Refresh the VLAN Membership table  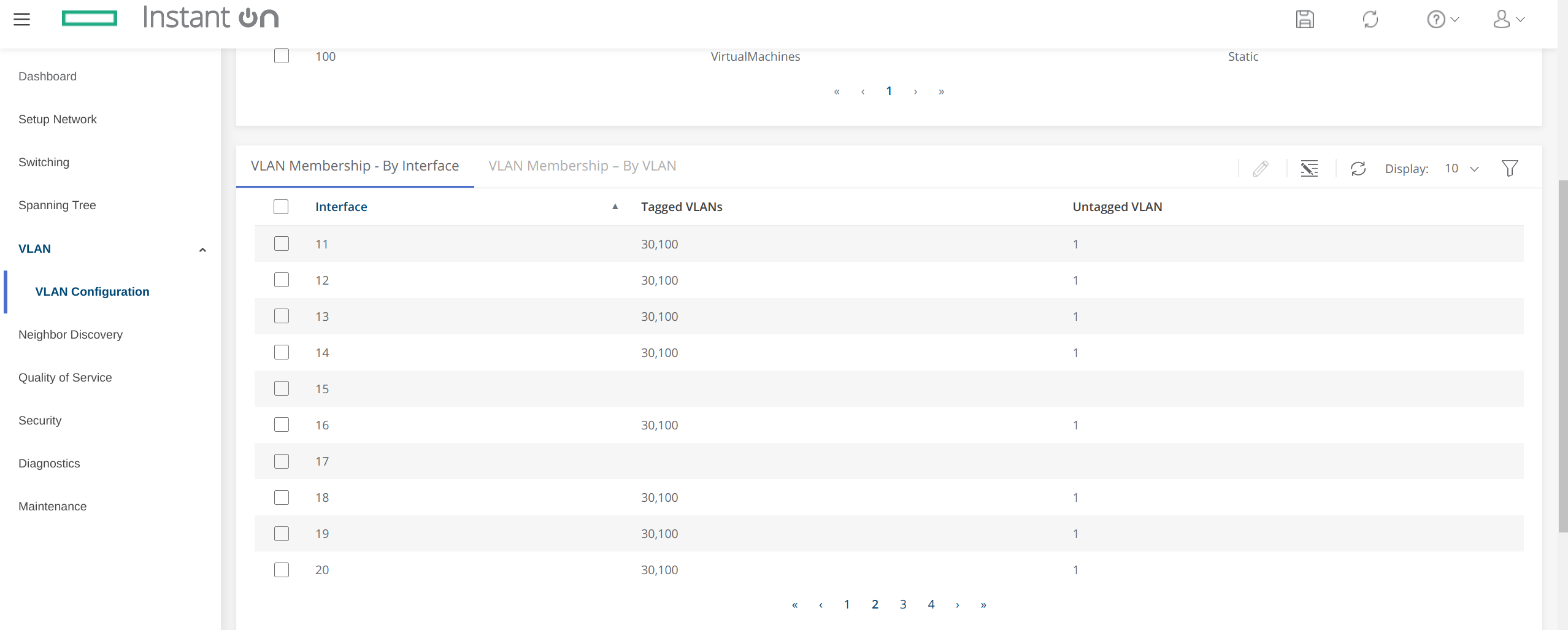point(1358,168)
